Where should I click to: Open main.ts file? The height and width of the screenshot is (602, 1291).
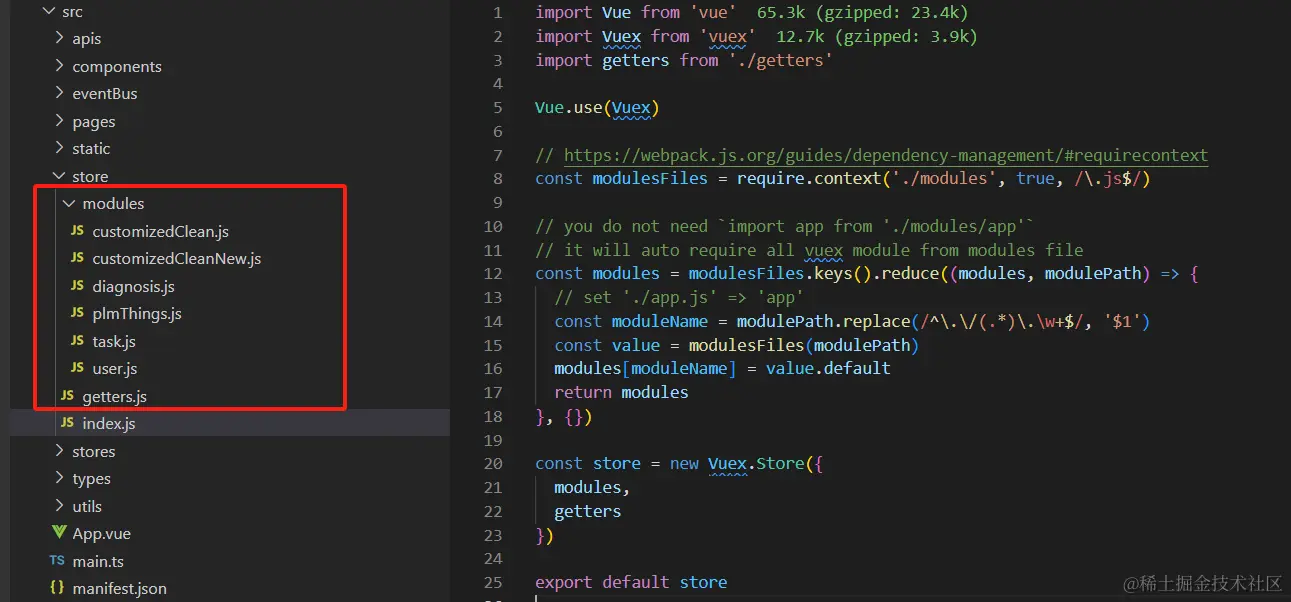pyautogui.click(x=98, y=562)
